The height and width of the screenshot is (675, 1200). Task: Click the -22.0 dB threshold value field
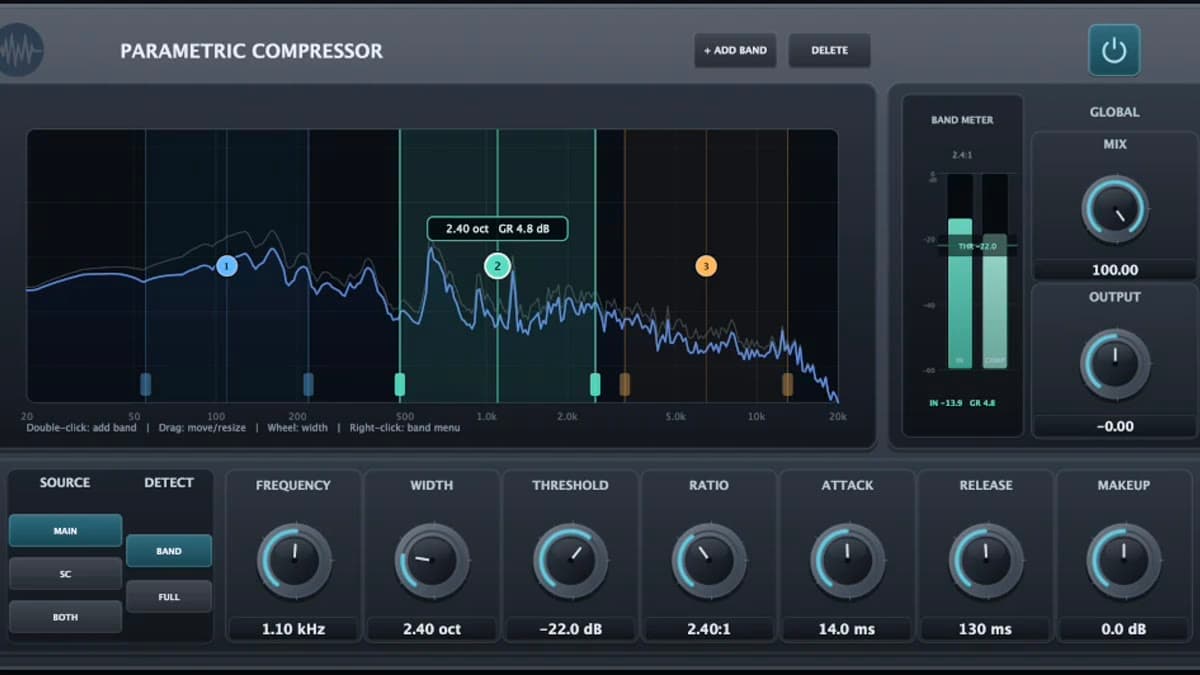[570, 629]
